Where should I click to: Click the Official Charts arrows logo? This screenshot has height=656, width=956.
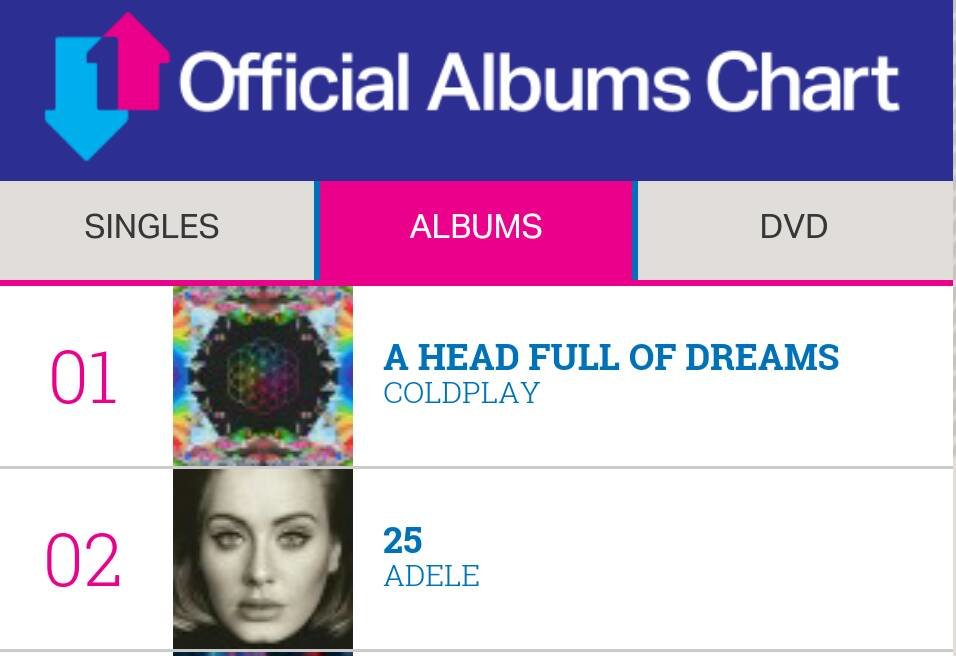pyautogui.click(x=107, y=86)
